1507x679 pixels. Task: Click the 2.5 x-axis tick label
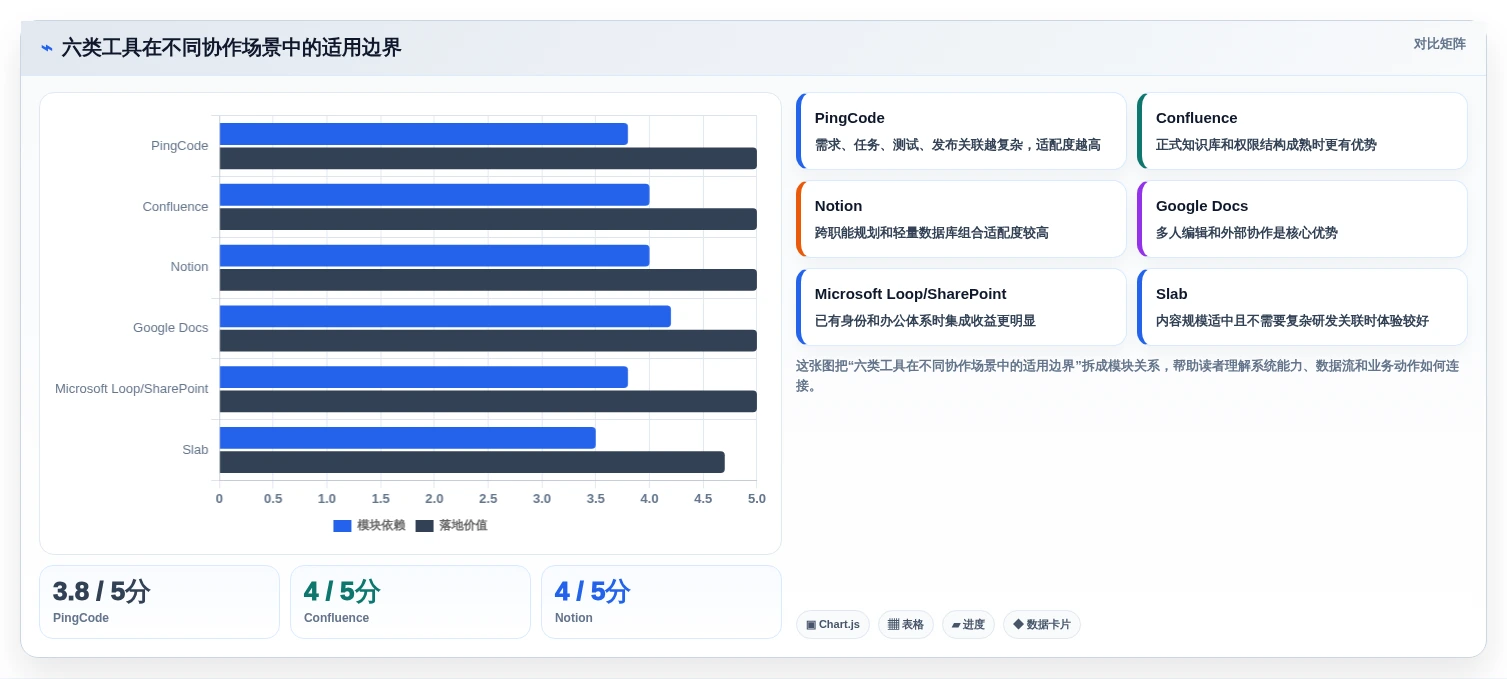(x=488, y=499)
